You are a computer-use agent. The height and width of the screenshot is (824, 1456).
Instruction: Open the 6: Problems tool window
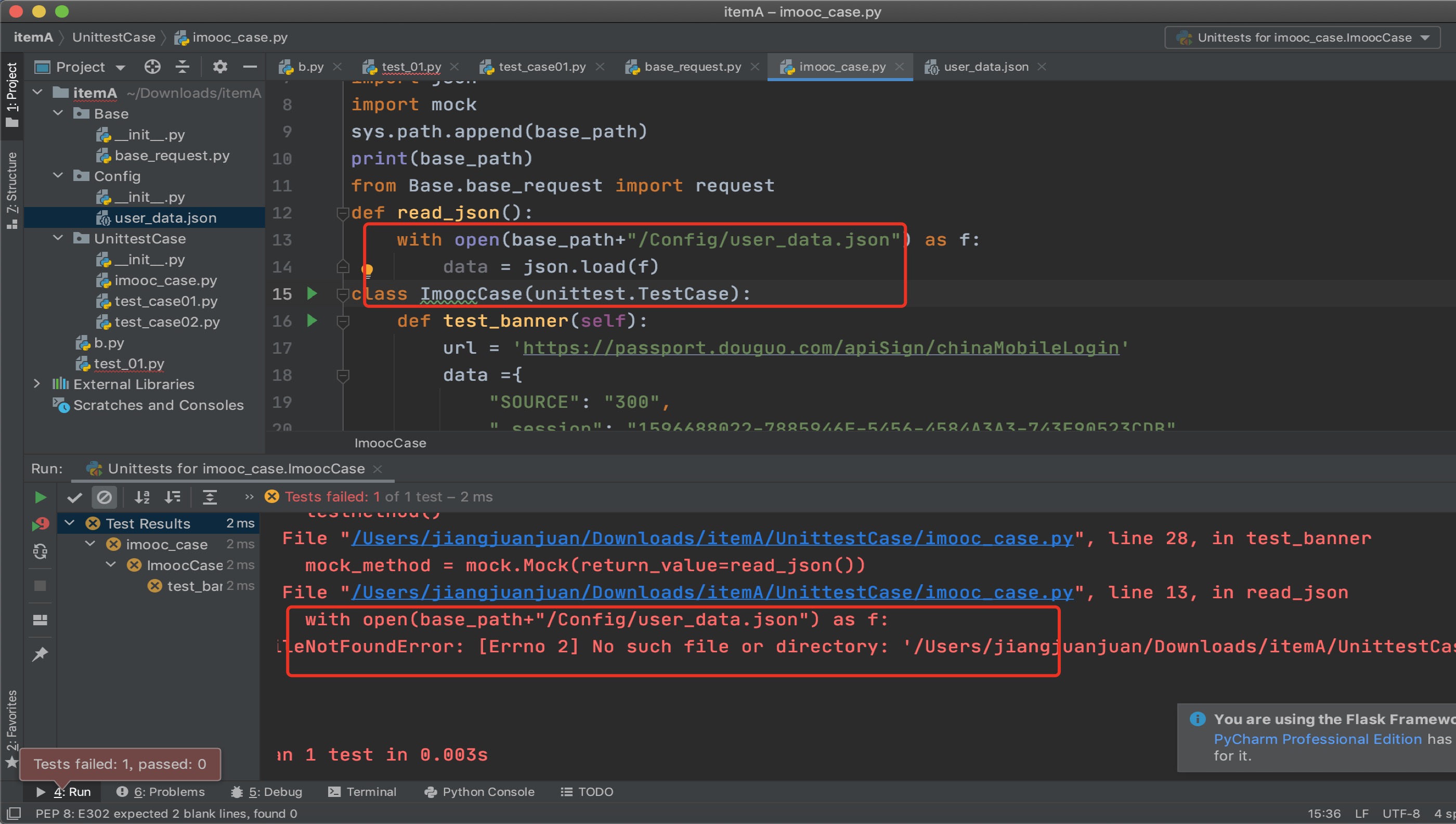point(161,792)
